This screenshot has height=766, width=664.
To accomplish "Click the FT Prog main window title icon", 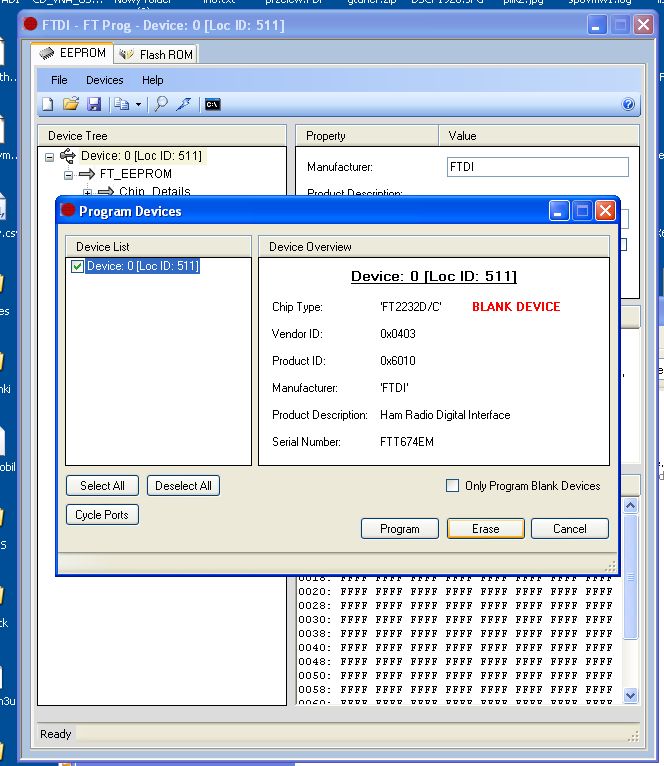I will pos(30,24).
